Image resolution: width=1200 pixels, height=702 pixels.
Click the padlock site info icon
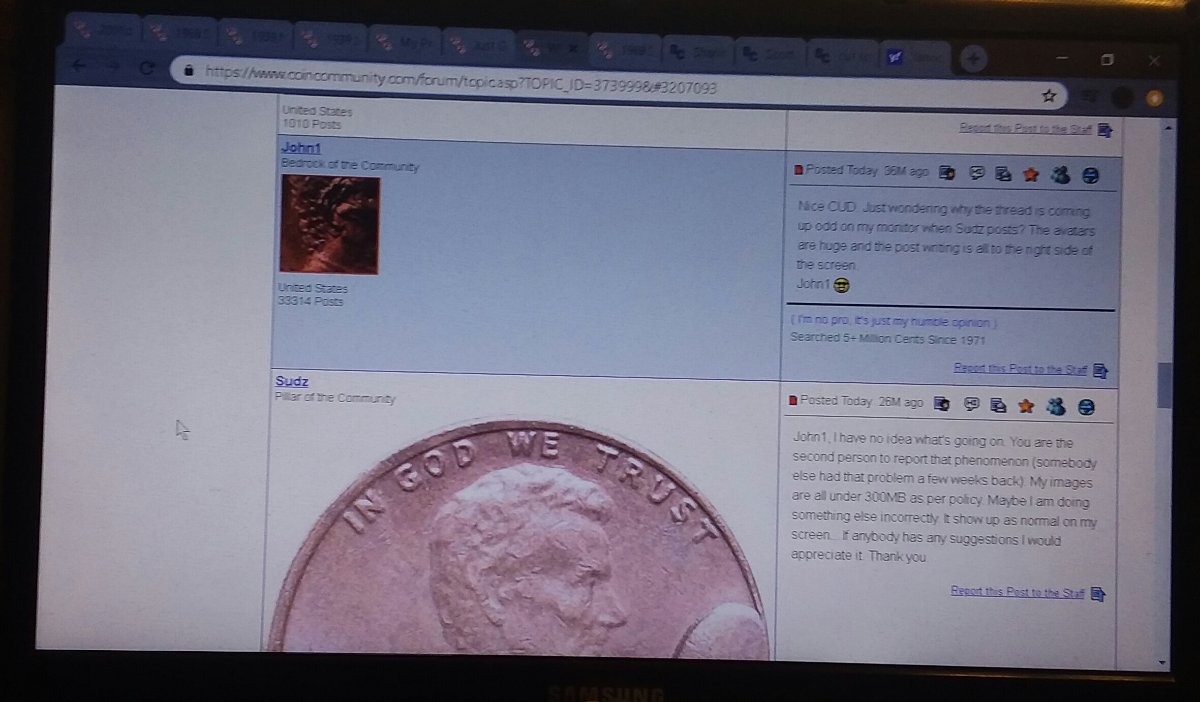pos(188,71)
